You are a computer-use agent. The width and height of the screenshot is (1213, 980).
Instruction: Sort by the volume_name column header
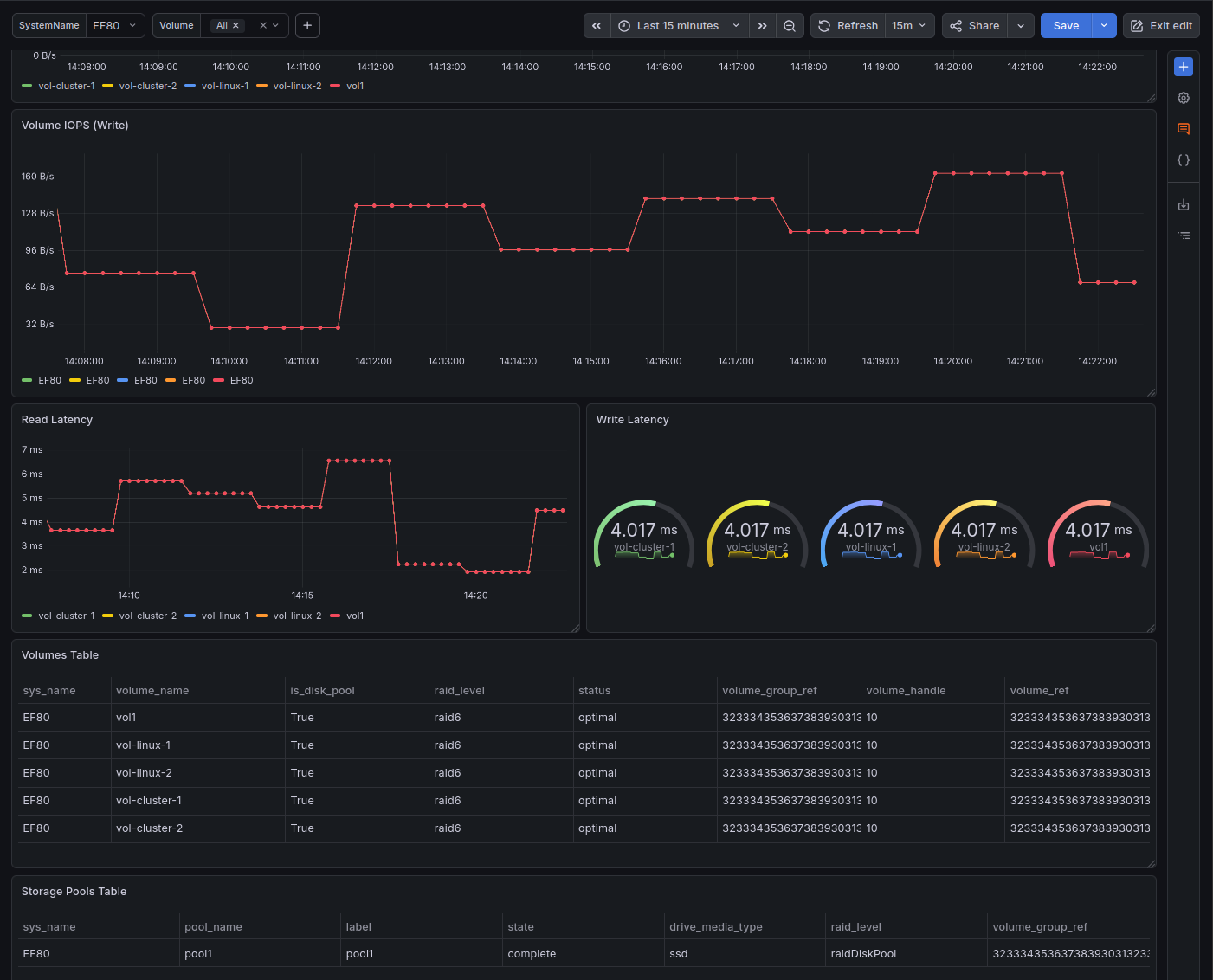pos(152,691)
